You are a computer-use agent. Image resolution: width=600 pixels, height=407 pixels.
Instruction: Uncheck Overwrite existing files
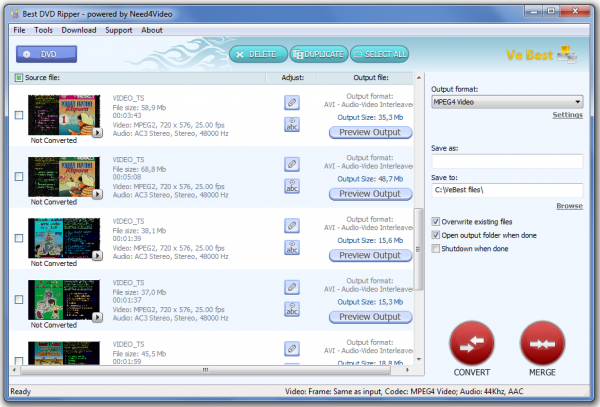pos(435,221)
